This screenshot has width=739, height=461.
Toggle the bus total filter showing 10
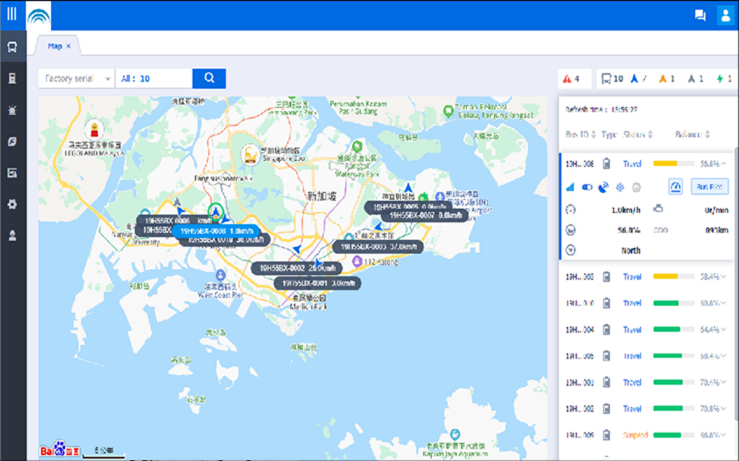pyautogui.click(x=611, y=78)
